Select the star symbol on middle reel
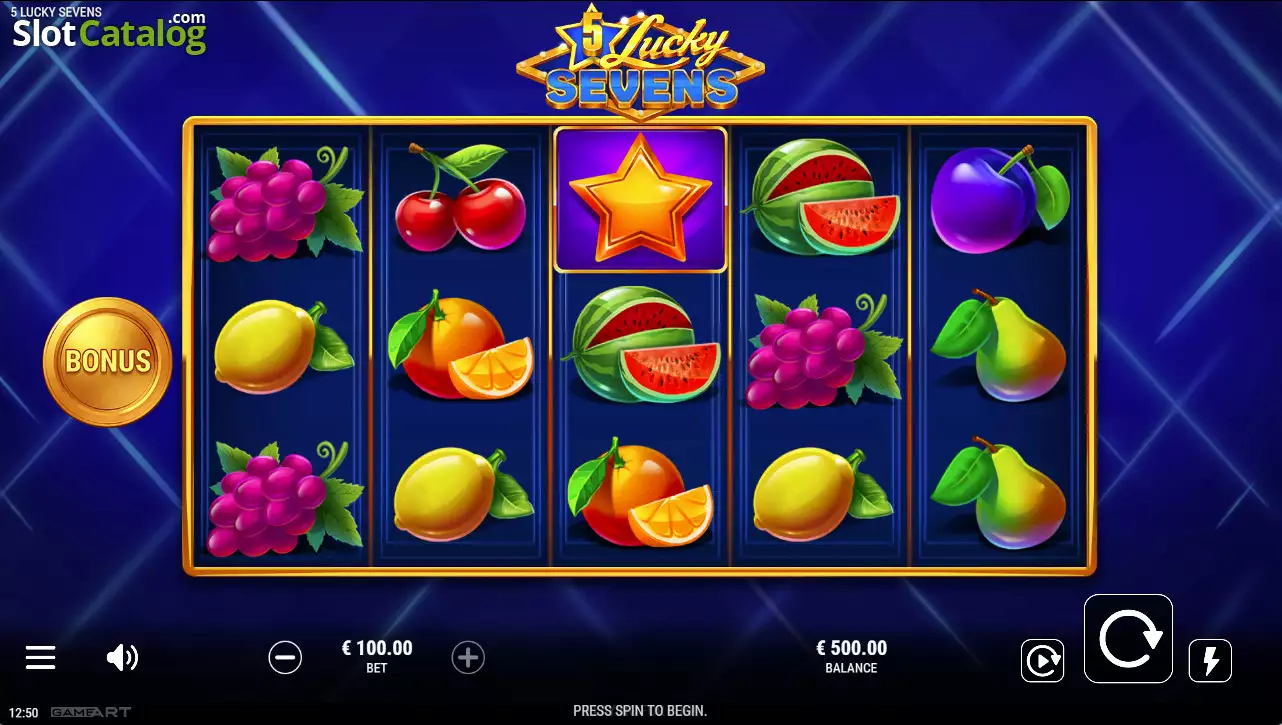 pyautogui.click(x=640, y=200)
